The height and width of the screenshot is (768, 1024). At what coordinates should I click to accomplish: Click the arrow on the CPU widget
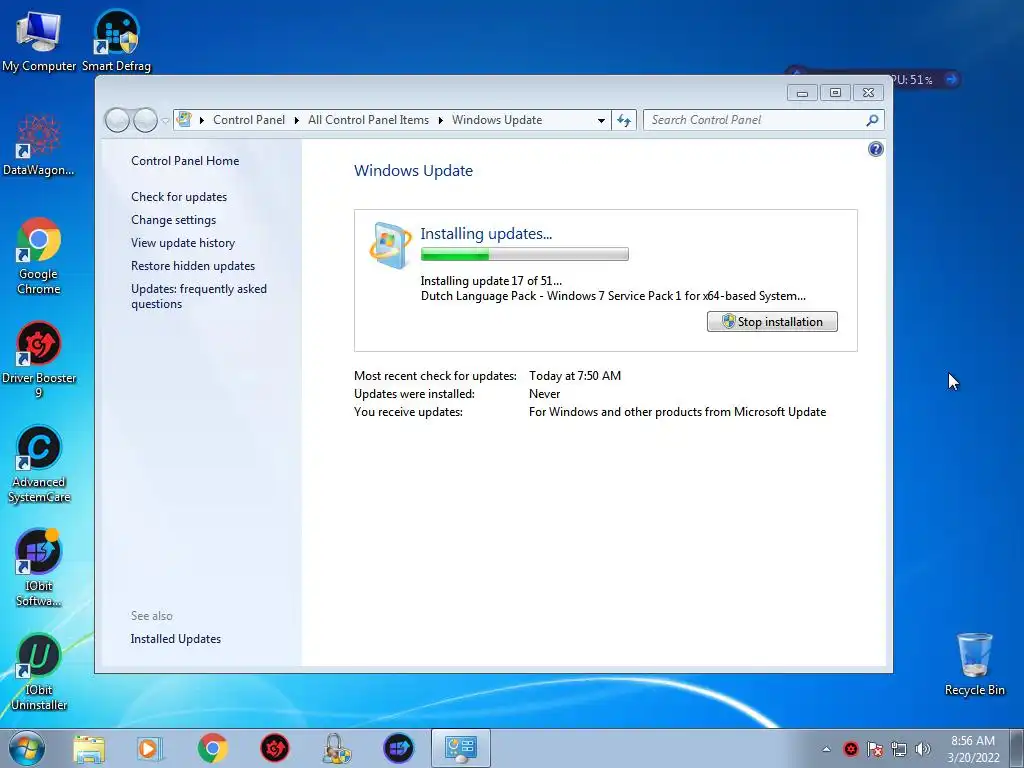pyautogui.click(x=952, y=80)
